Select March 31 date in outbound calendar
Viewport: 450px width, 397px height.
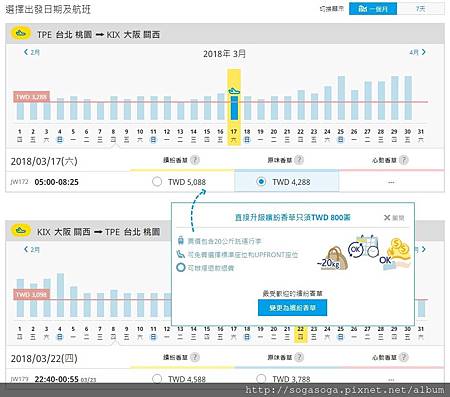(x=421, y=136)
